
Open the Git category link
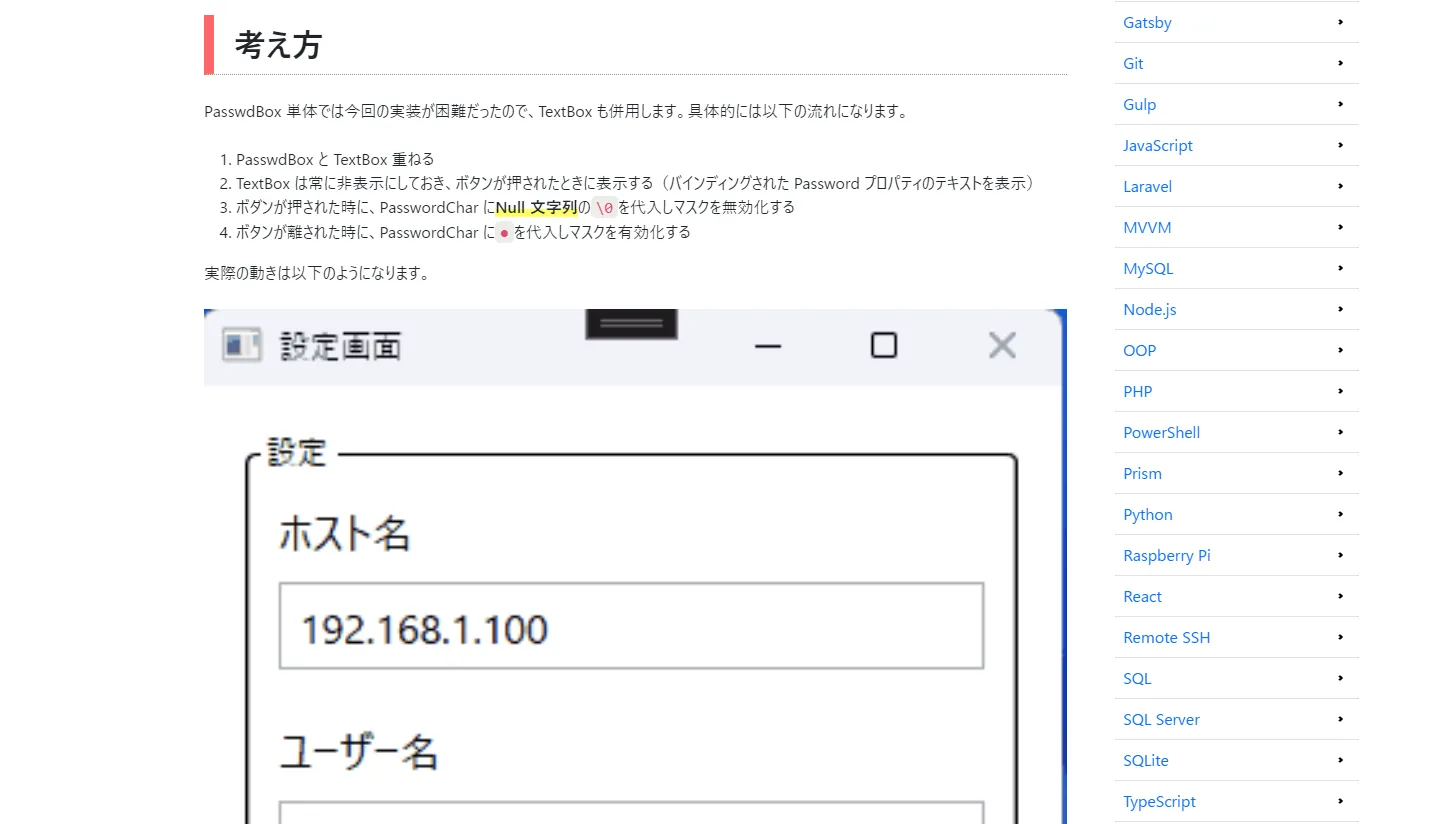(1133, 63)
